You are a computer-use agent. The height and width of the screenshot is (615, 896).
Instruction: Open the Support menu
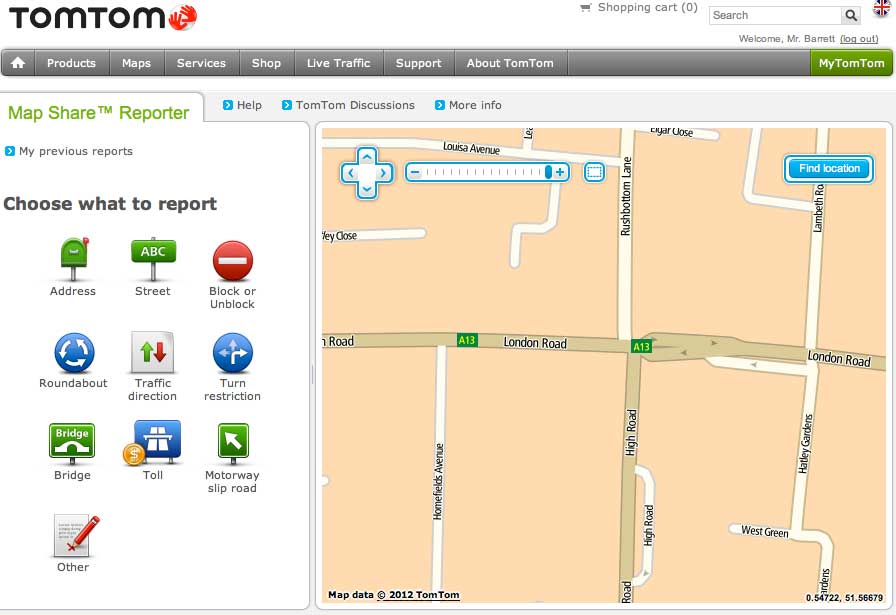419,63
